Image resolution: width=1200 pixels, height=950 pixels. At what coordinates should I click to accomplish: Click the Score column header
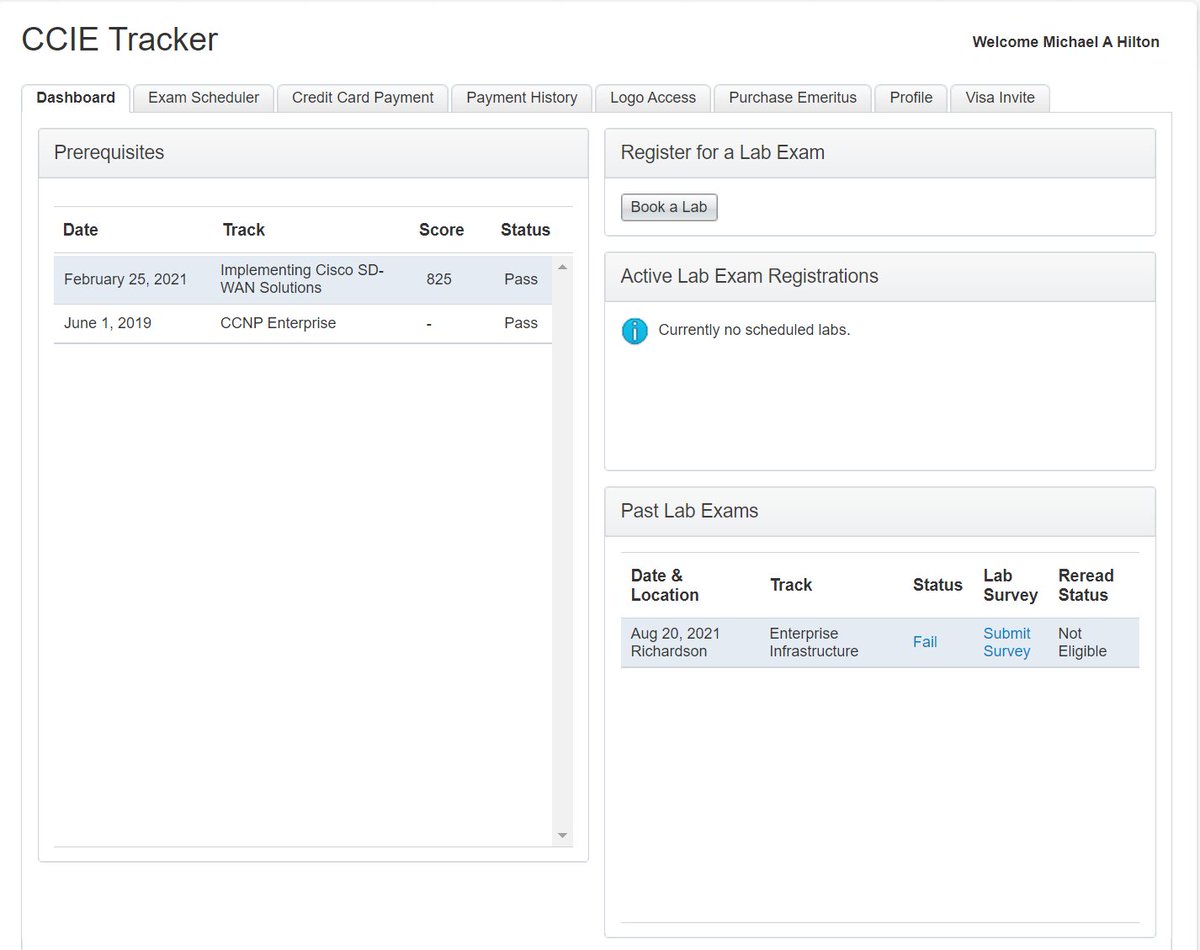point(441,230)
